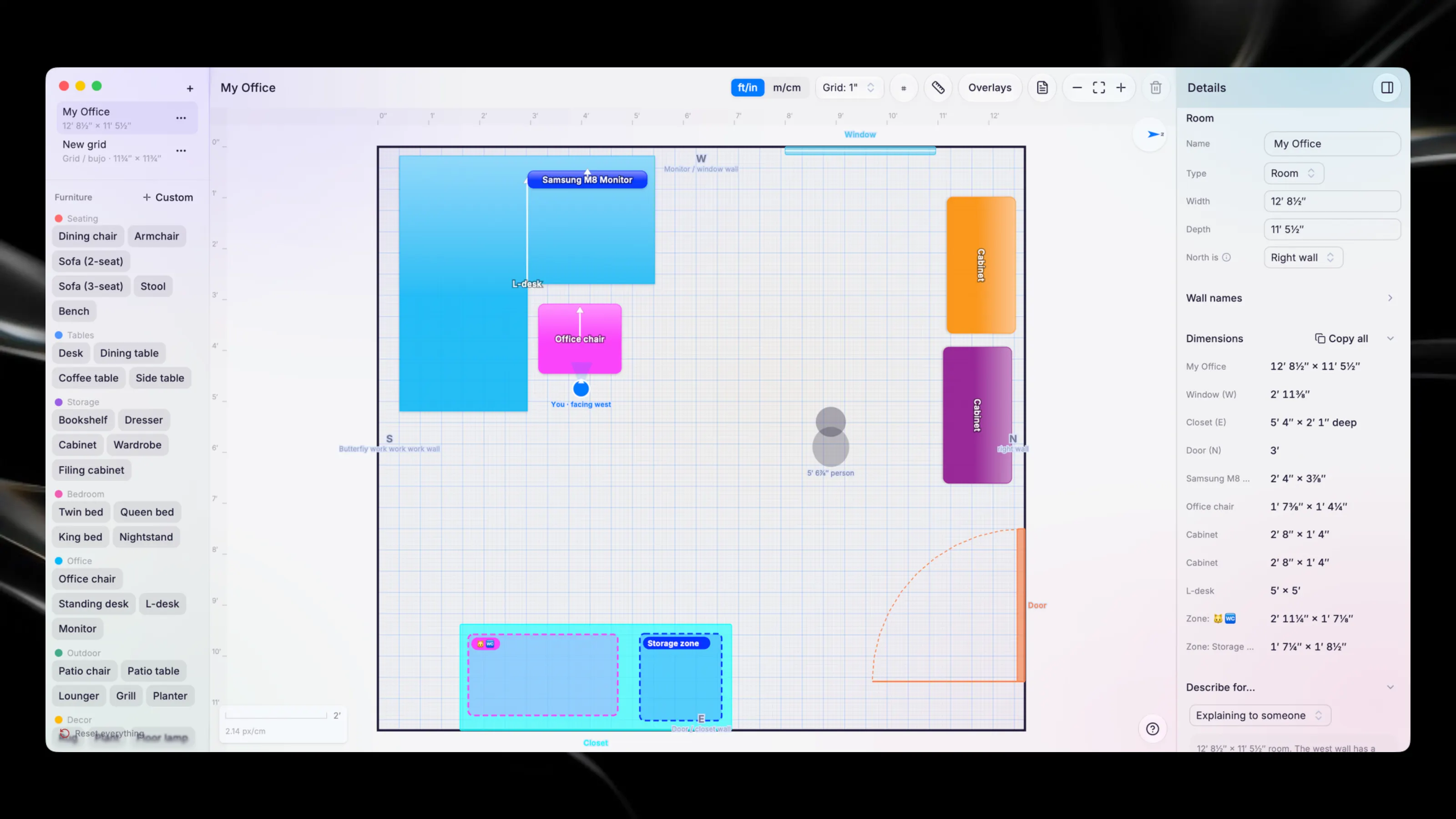Switch units to ft/in
This screenshot has width=1456, height=819.
747,88
